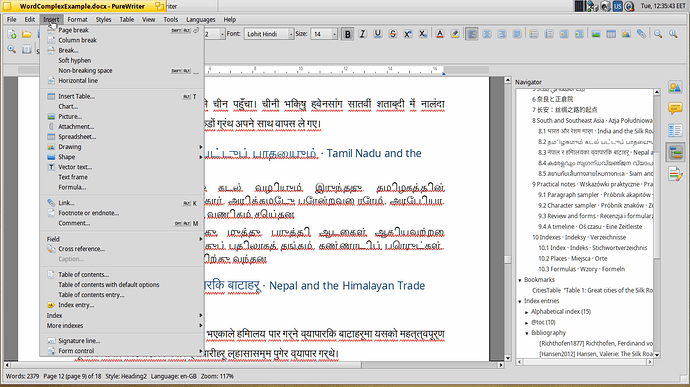
Task: Click the font color icon
Action: [x=440, y=34]
